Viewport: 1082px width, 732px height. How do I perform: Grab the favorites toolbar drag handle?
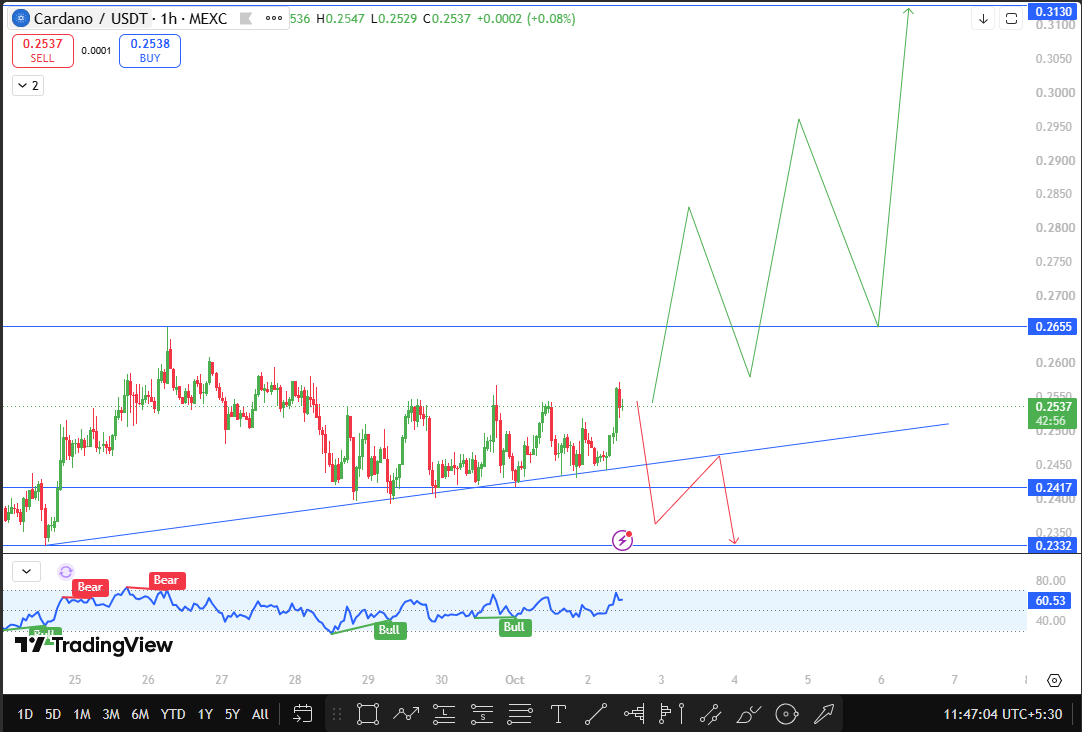(337, 714)
